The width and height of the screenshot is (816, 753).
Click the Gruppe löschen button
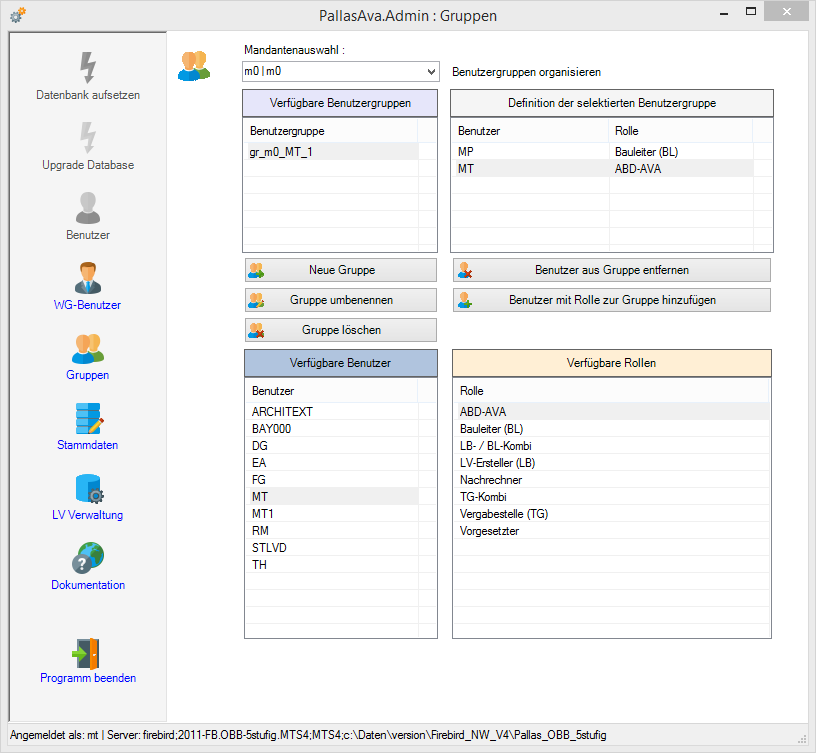(x=341, y=330)
